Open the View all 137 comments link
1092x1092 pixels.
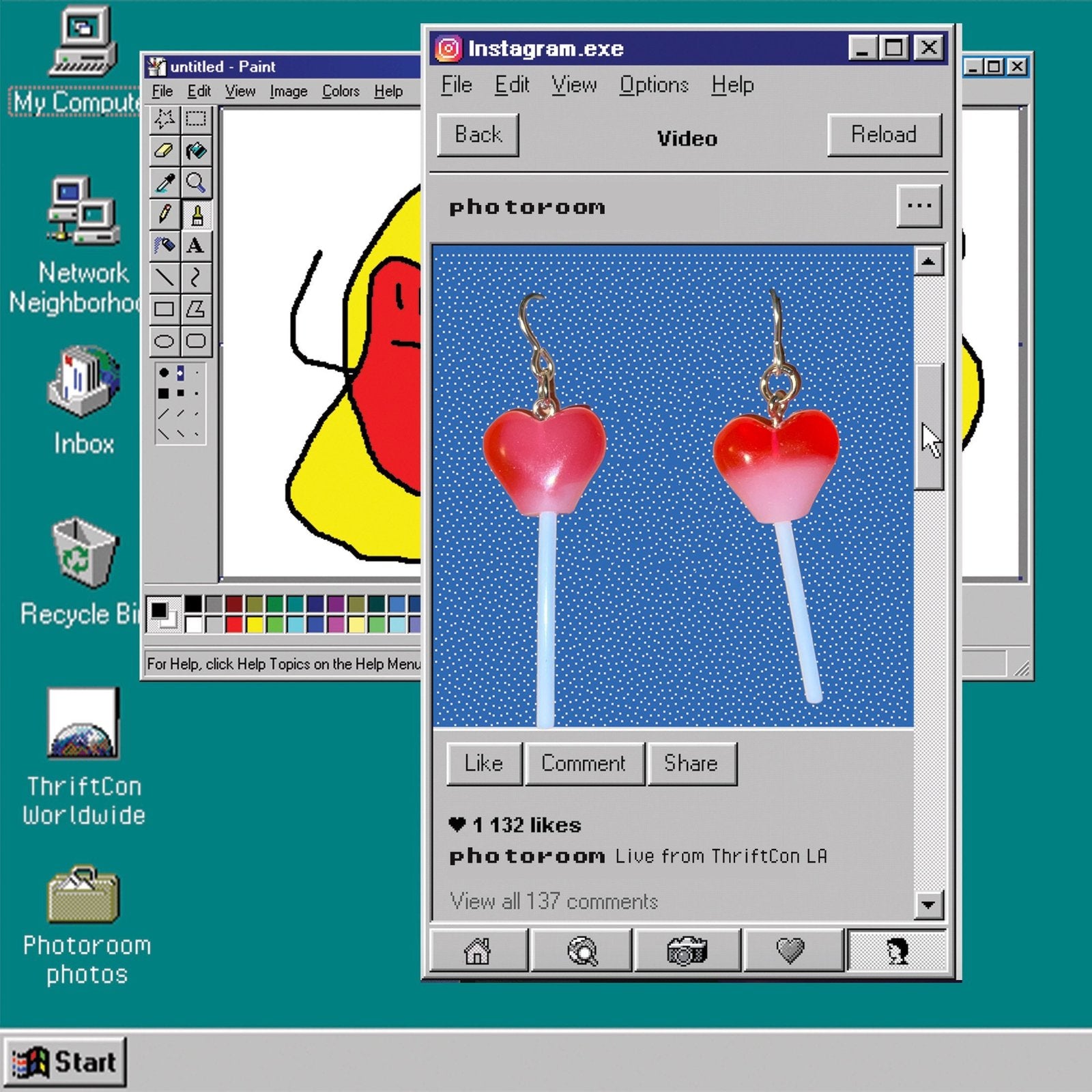(x=554, y=902)
